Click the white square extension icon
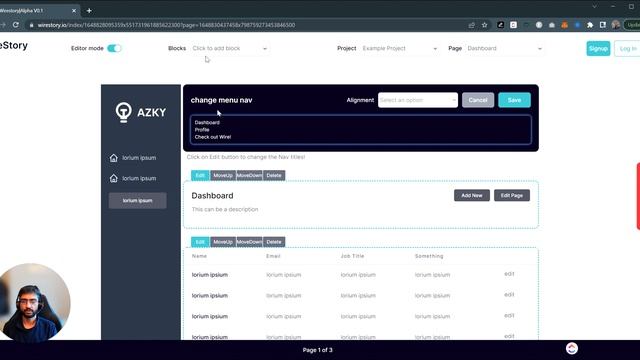The width and height of the screenshot is (640, 360). pos(513,25)
